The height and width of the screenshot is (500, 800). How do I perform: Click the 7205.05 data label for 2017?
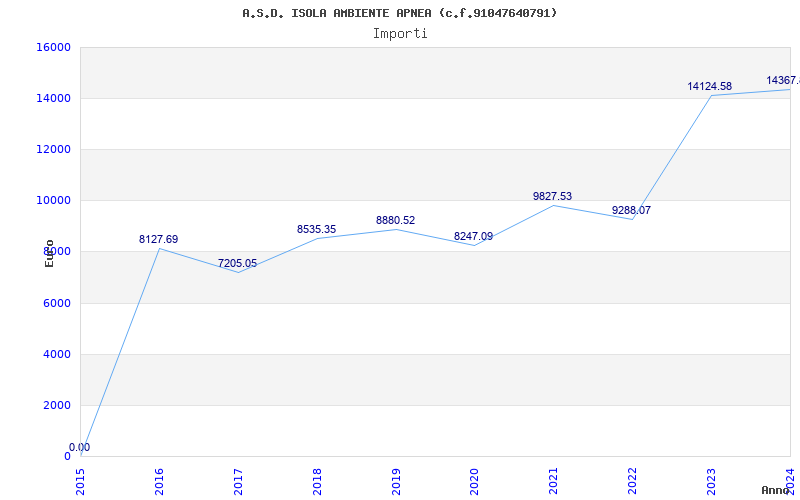[x=238, y=263]
